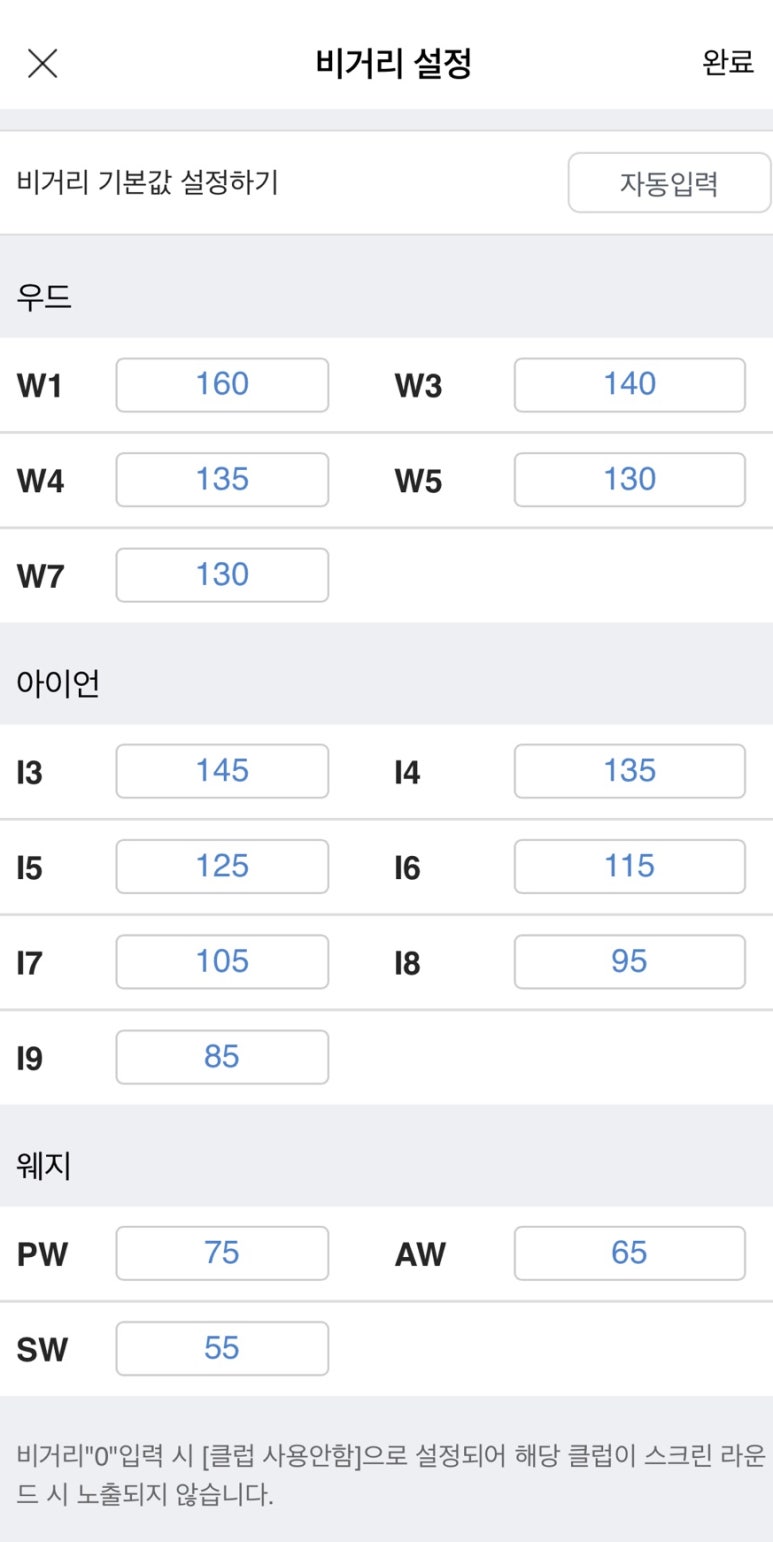The width and height of the screenshot is (773, 1542).
Task: Edit the I4 iron distance field
Action: [x=629, y=771]
